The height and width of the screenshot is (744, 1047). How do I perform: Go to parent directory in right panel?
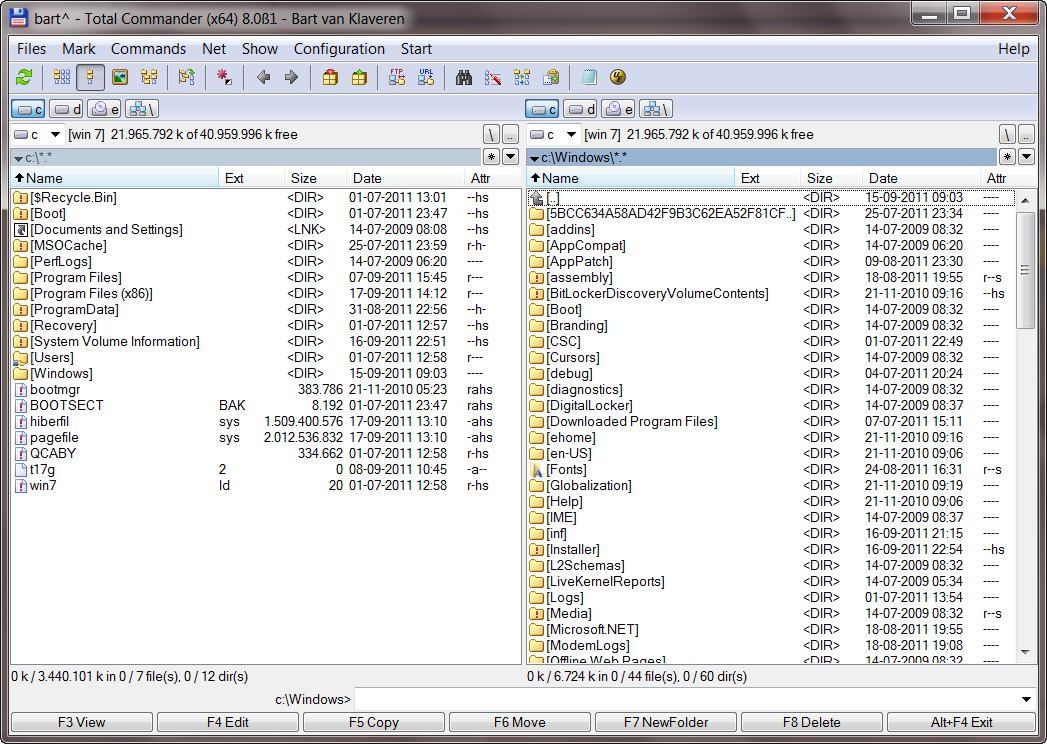pos(1026,135)
